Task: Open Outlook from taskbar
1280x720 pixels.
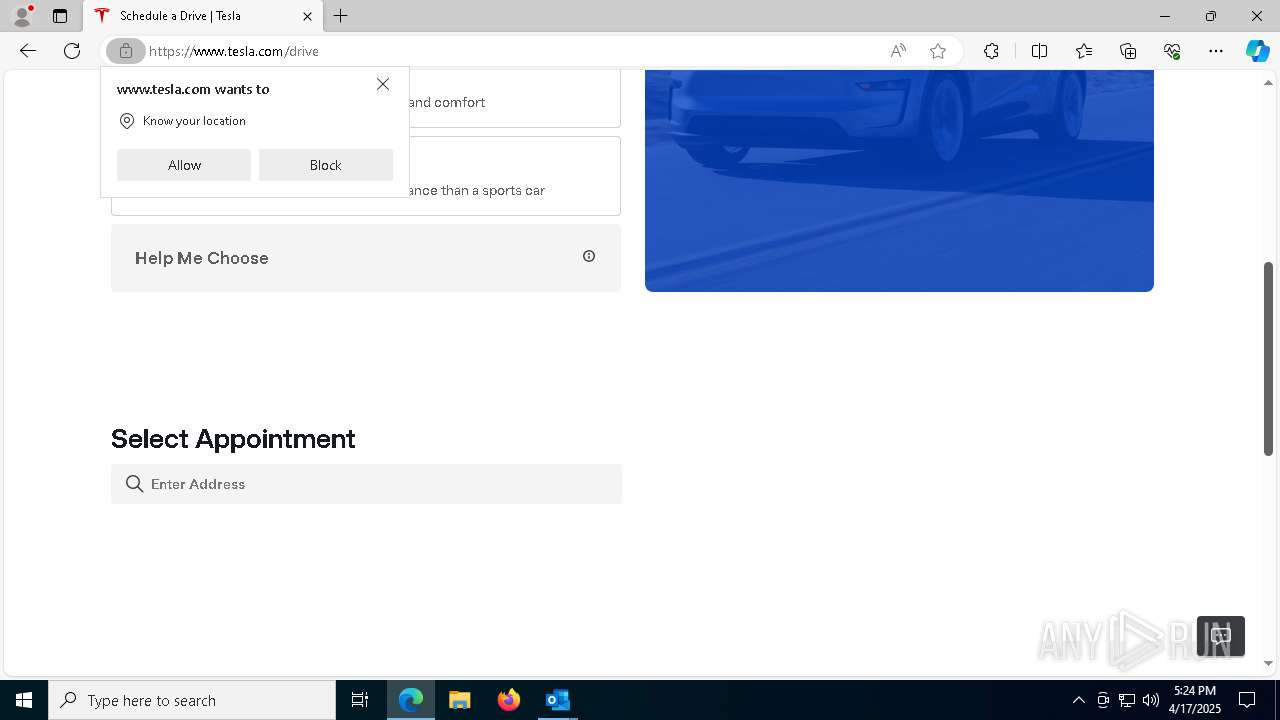Action: [x=558, y=700]
